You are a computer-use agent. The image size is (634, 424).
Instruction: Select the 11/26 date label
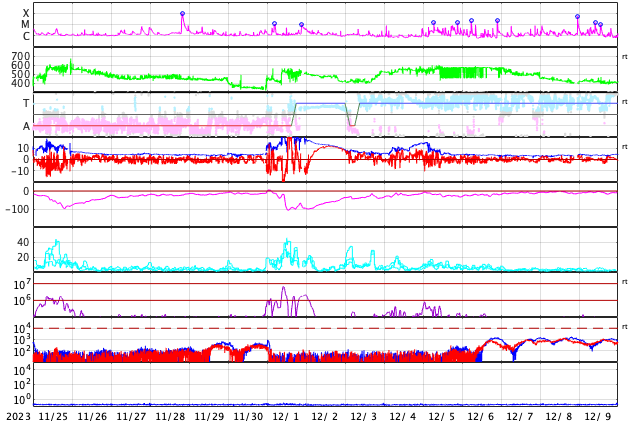coord(92,417)
